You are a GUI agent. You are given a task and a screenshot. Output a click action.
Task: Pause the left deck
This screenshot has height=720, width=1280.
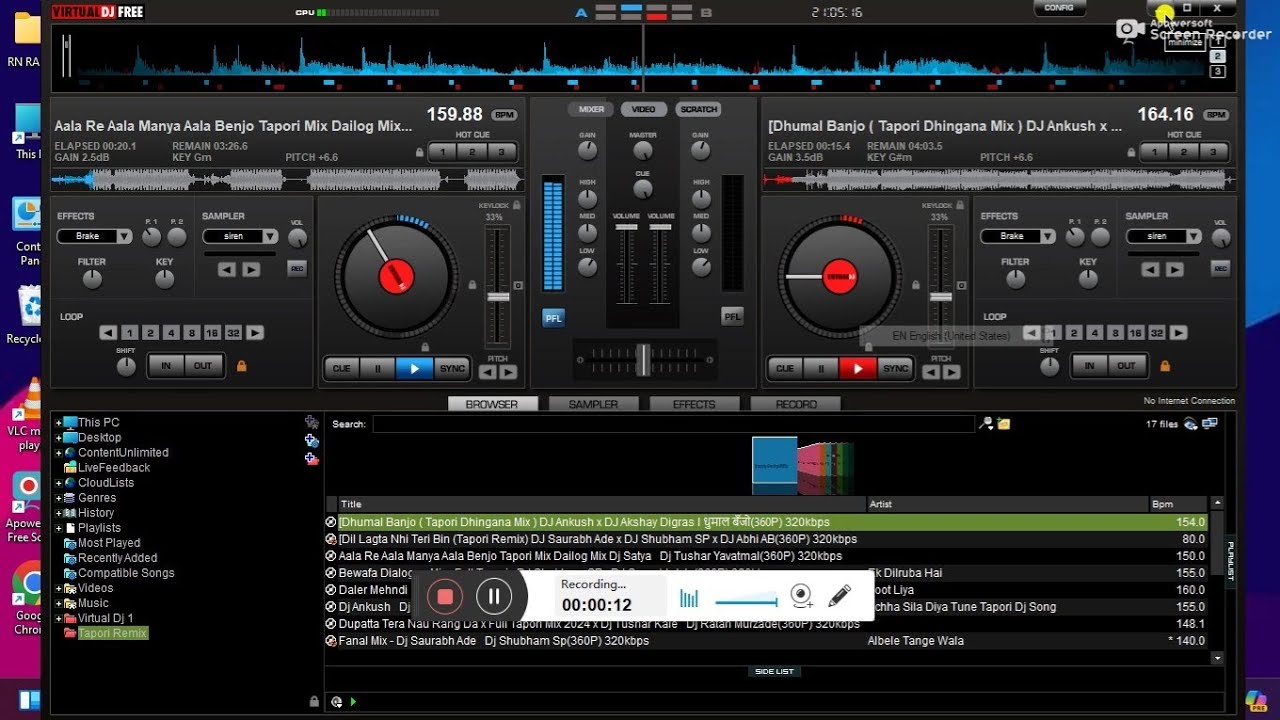[x=378, y=368]
